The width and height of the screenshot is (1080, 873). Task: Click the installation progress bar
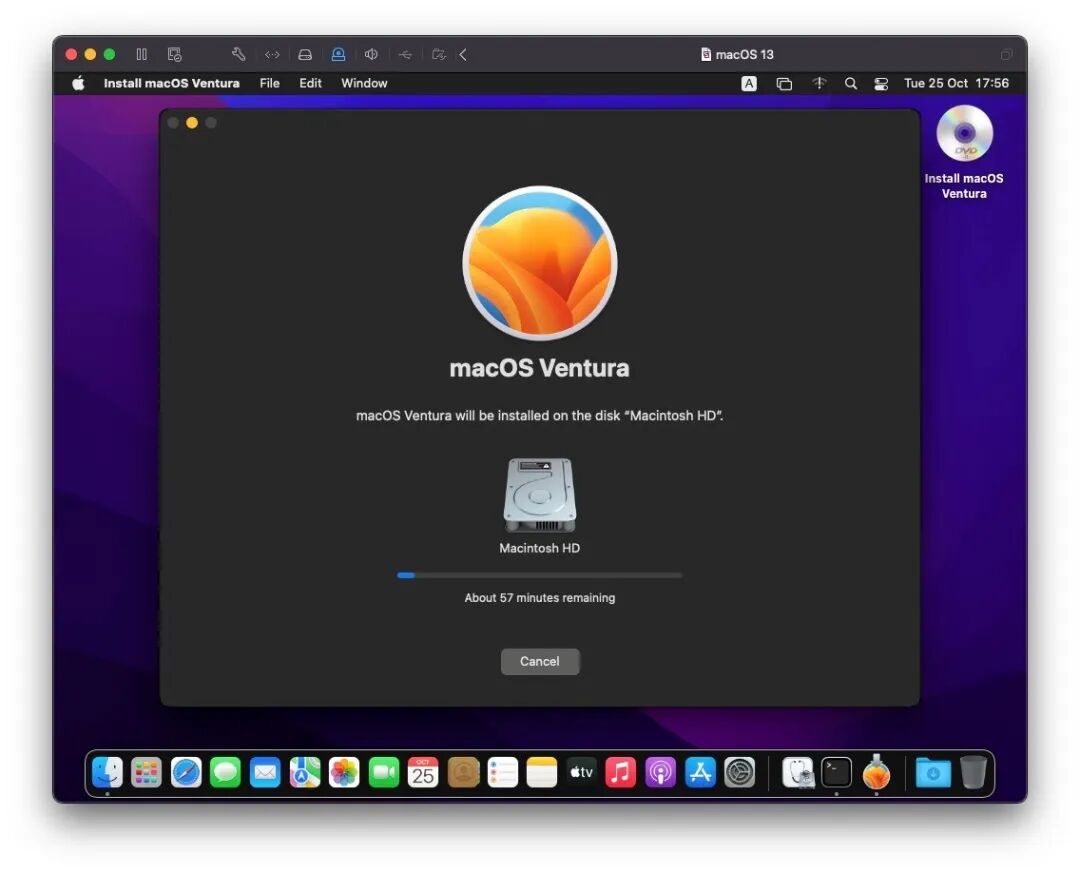click(x=539, y=575)
